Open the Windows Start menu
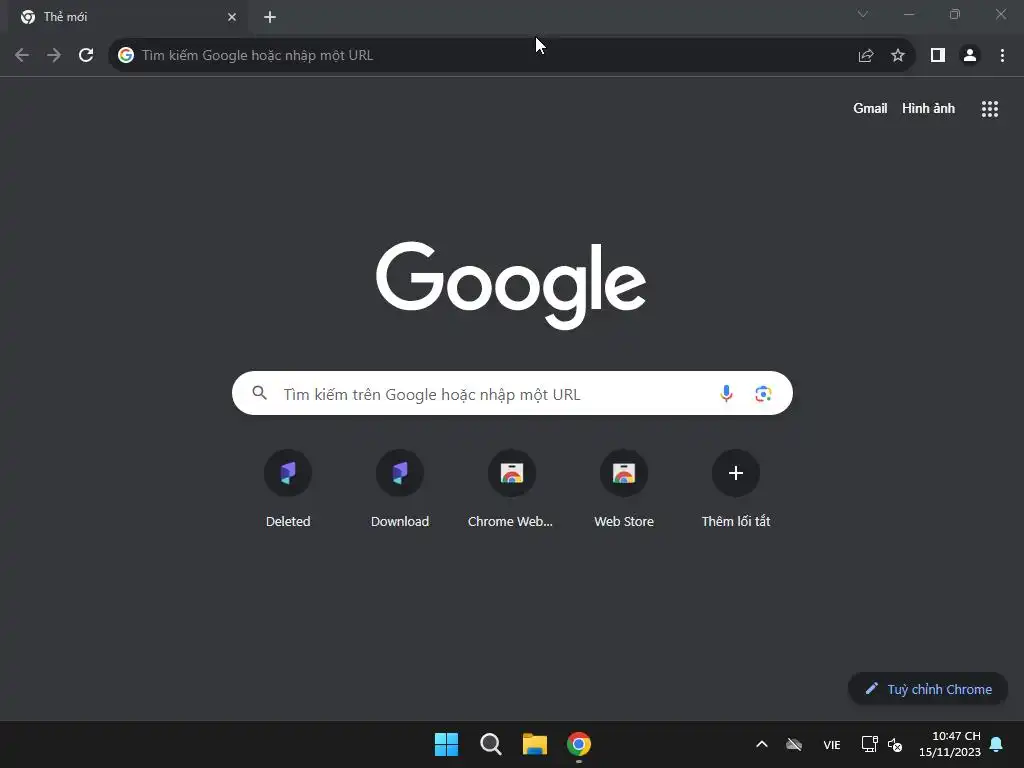 pos(447,744)
